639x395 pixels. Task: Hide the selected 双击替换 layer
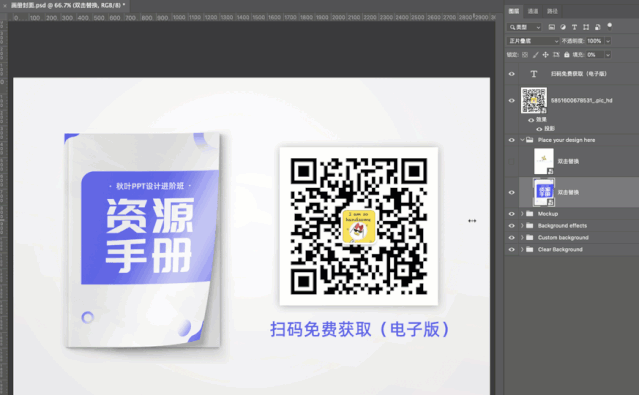click(x=511, y=192)
